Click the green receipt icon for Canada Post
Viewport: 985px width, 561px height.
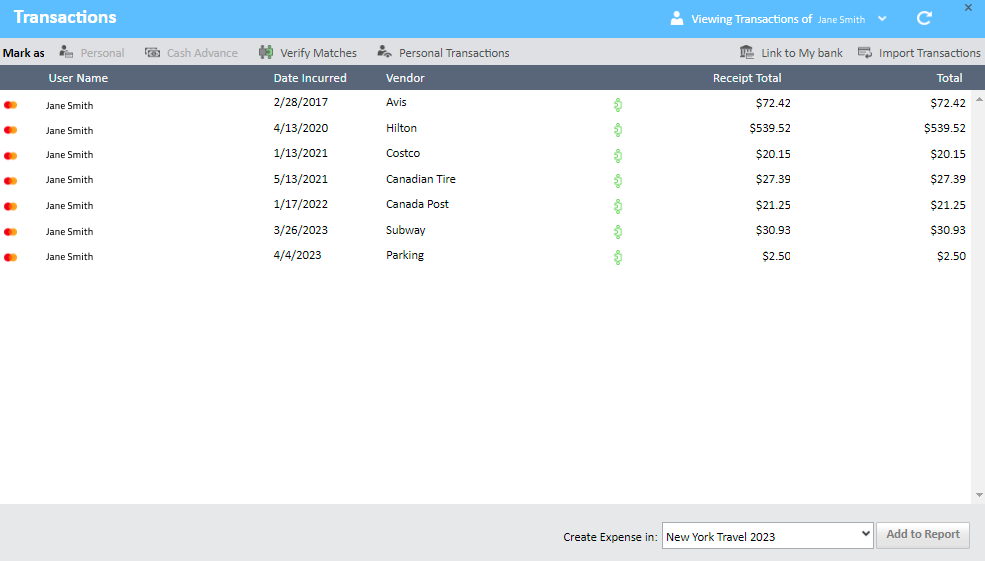pos(618,206)
